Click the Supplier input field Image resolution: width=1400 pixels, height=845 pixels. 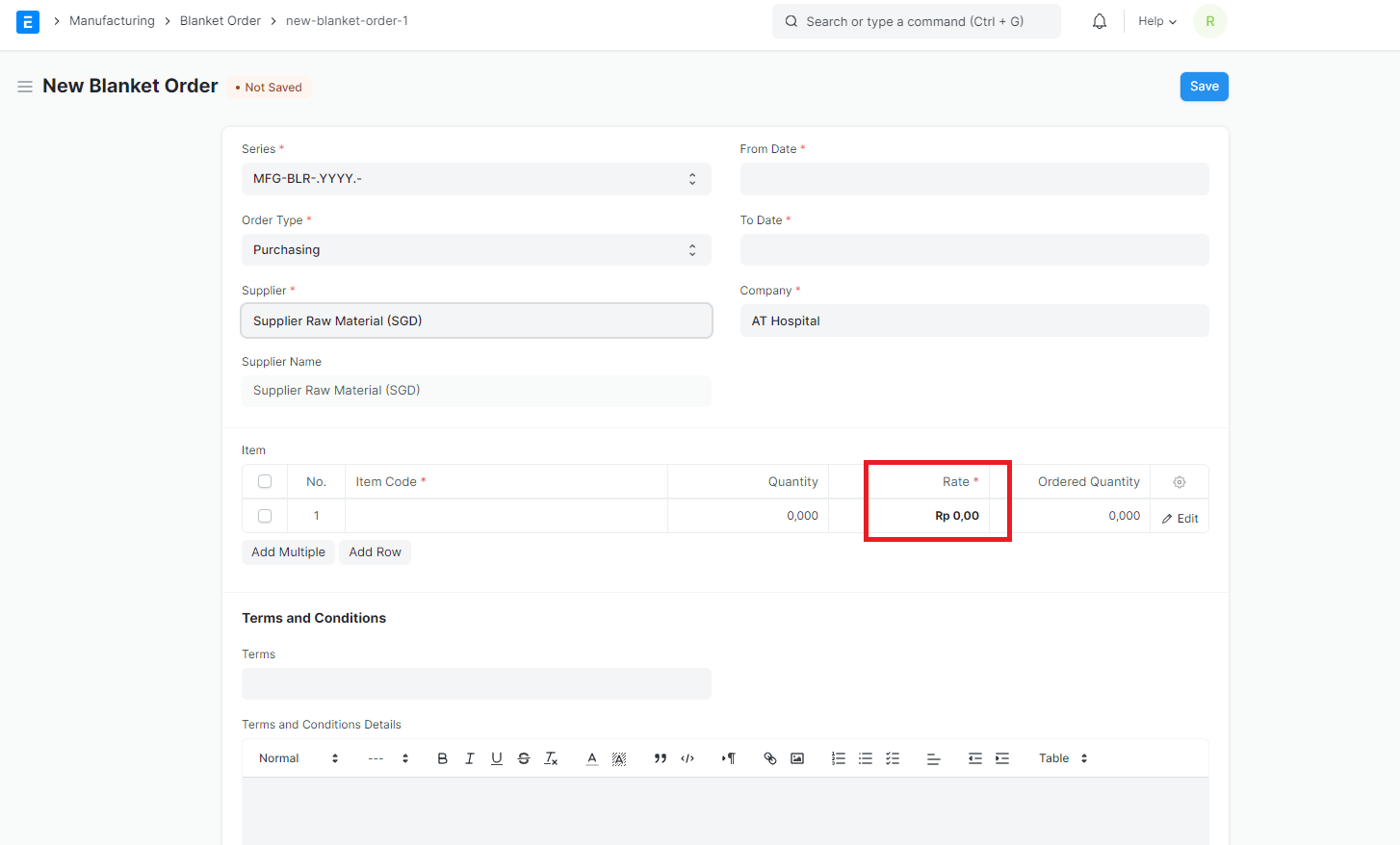[476, 320]
